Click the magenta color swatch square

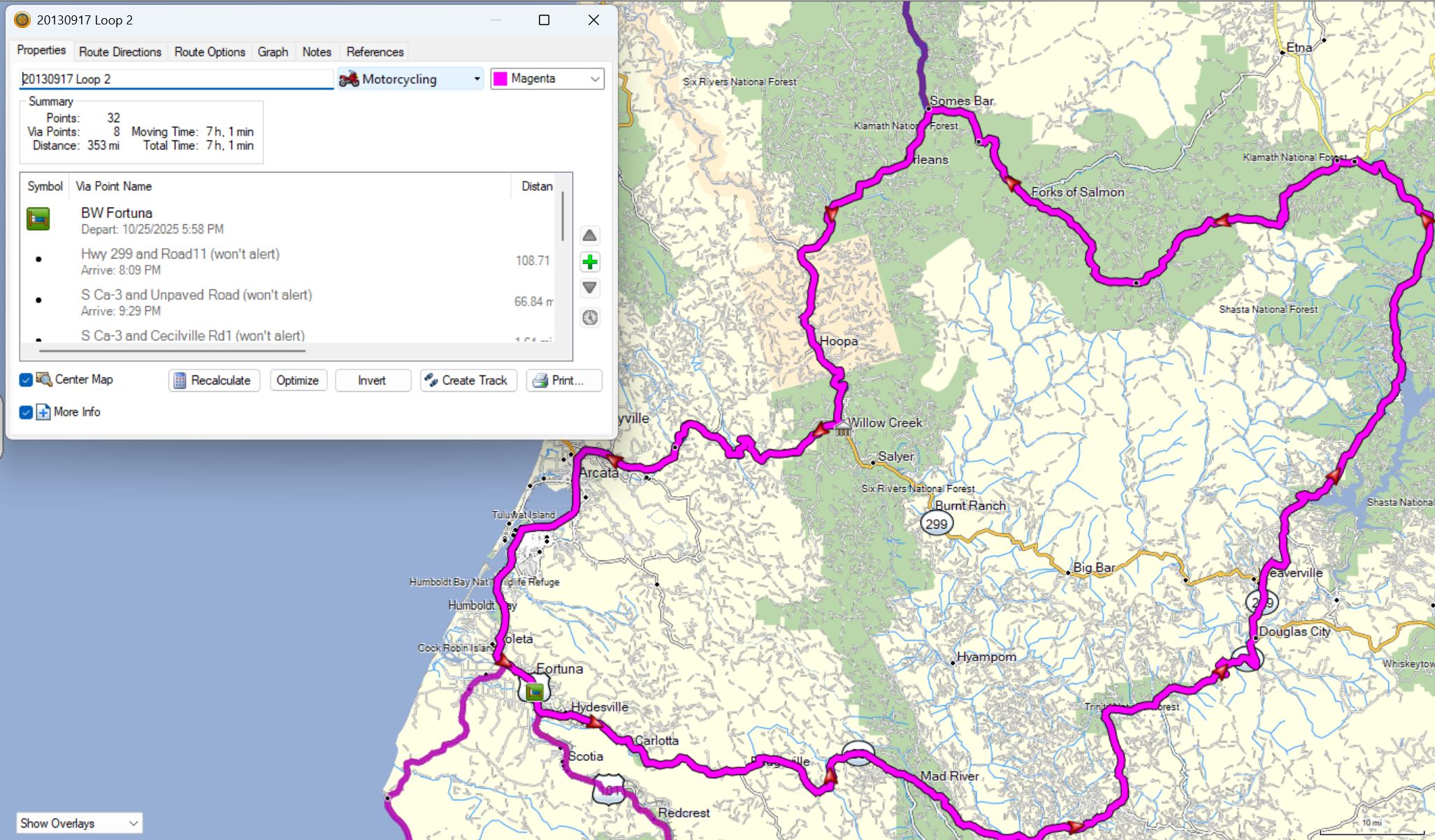click(x=500, y=79)
